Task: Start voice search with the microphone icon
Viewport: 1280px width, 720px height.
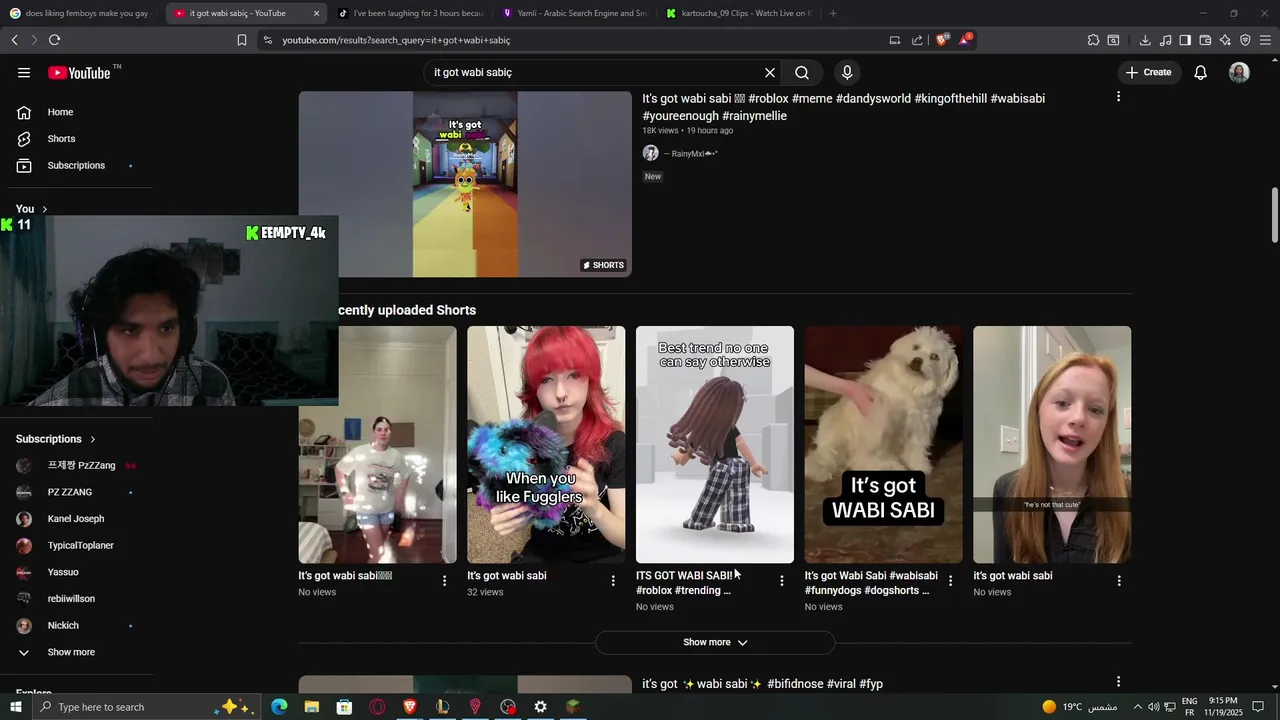Action: pyautogui.click(x=847, y=72)
